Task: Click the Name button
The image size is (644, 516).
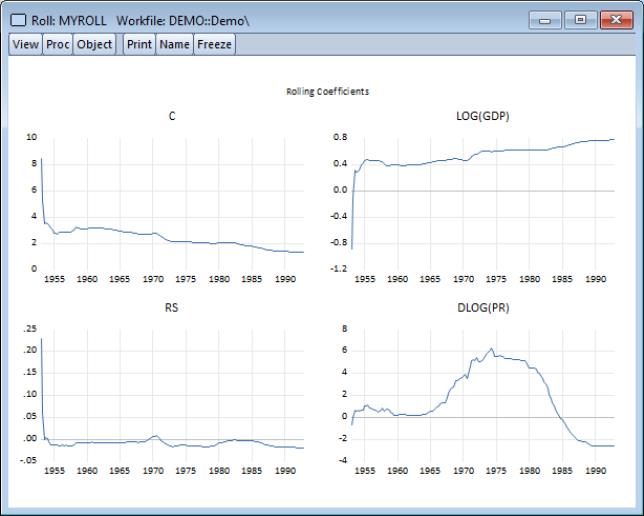Action: 174,44
